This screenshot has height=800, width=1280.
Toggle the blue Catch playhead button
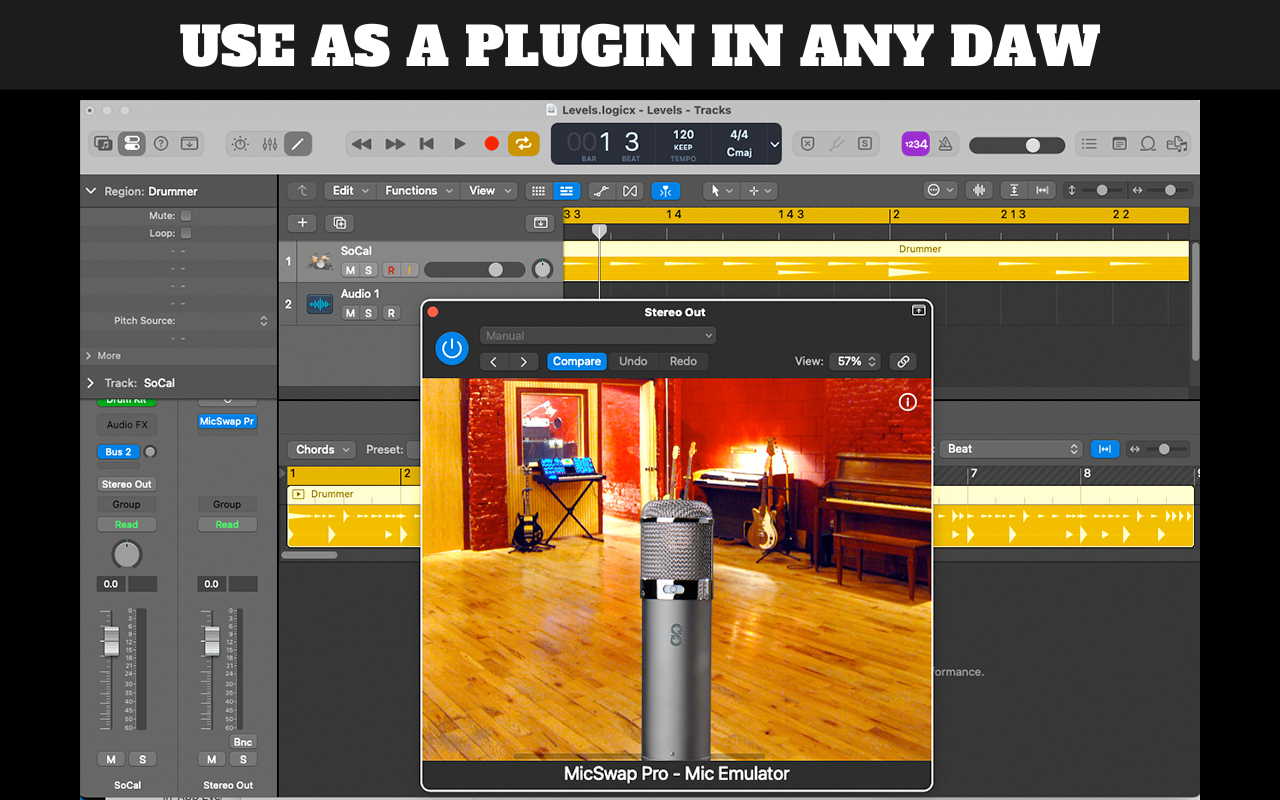coord(665,191)
